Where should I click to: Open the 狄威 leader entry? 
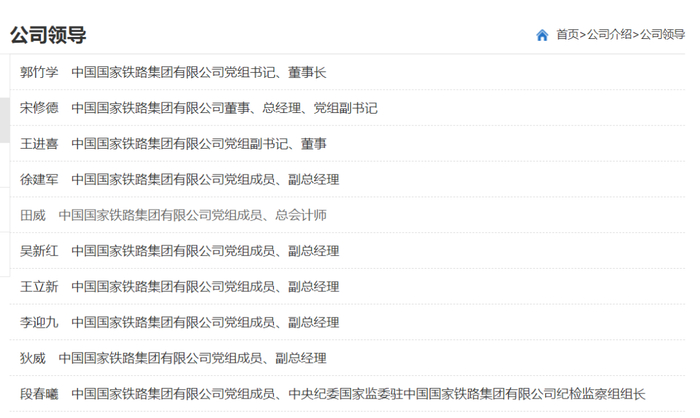pyautogui.click(x=173, y=358)
